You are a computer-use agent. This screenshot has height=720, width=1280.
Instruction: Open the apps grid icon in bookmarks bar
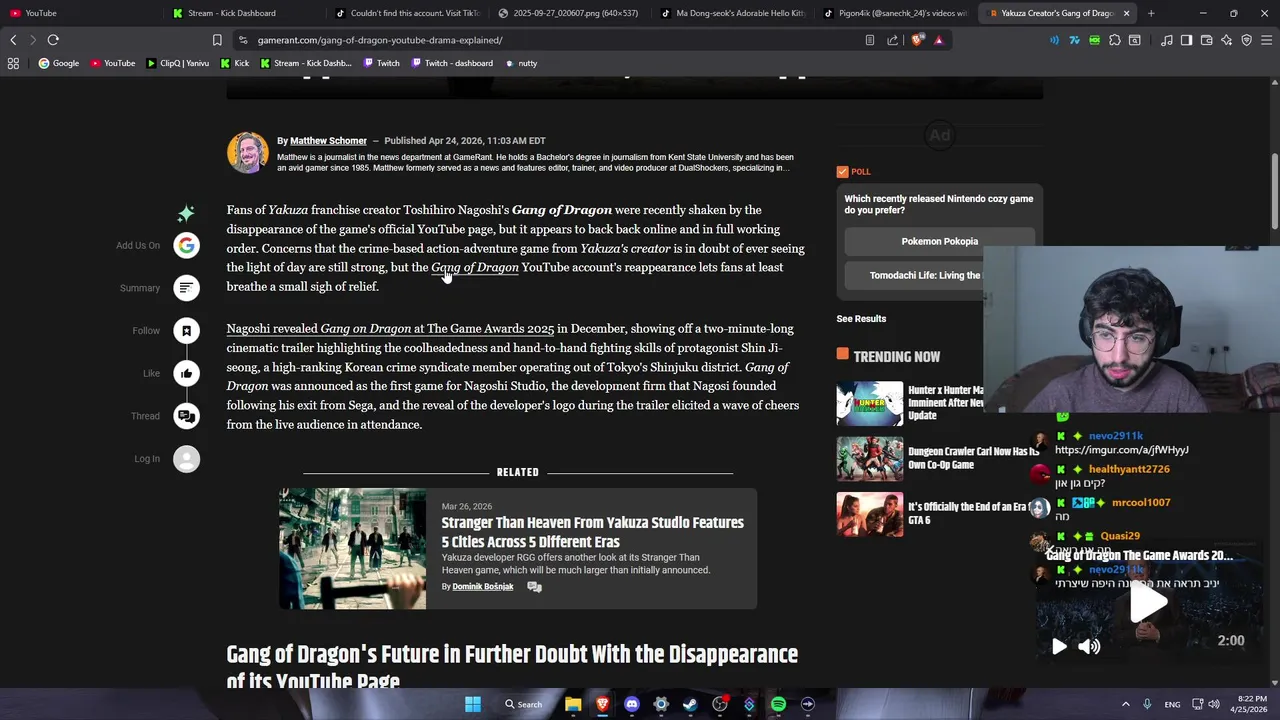point(13,63)
